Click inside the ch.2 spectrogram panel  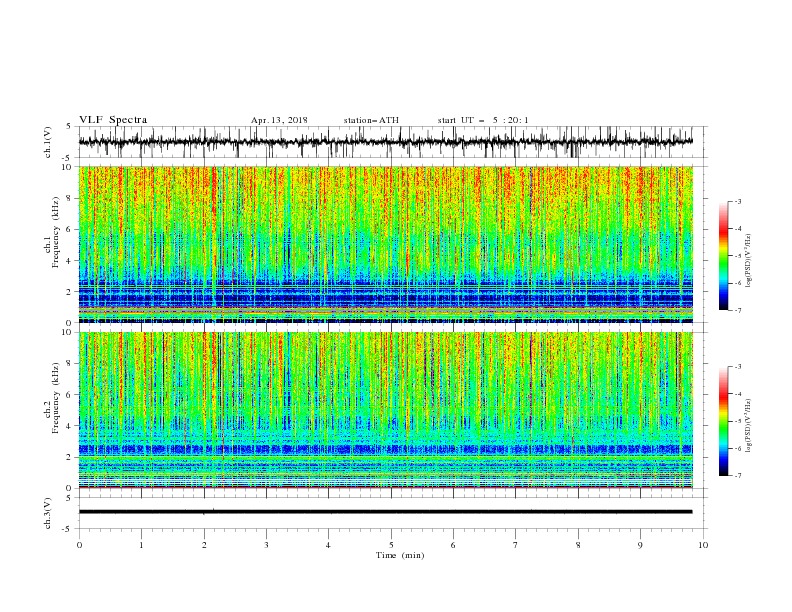(x=385, y=410)
